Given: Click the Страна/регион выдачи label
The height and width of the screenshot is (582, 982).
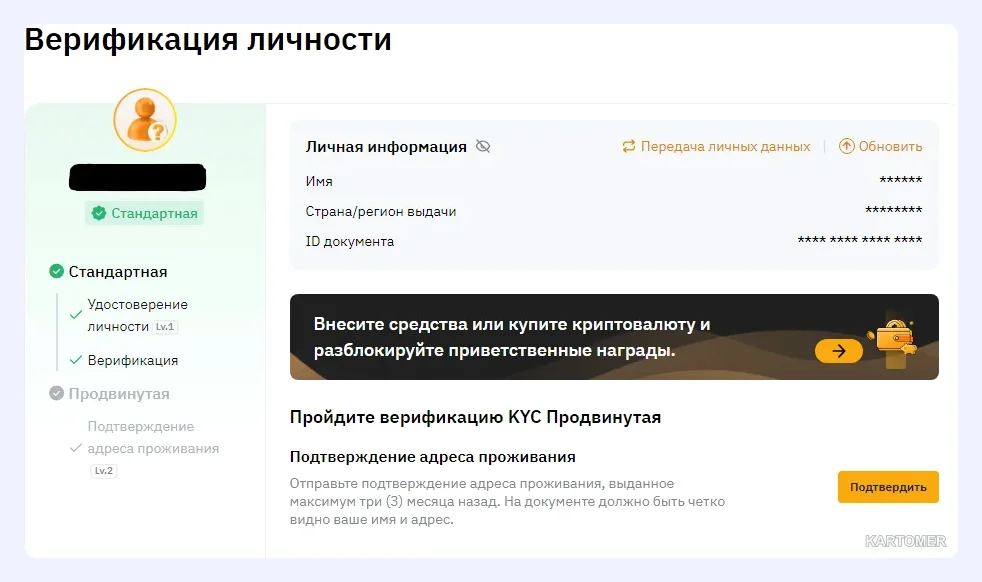Looking at the screenshot, I should pyautogui.click(x=381, y=212).
